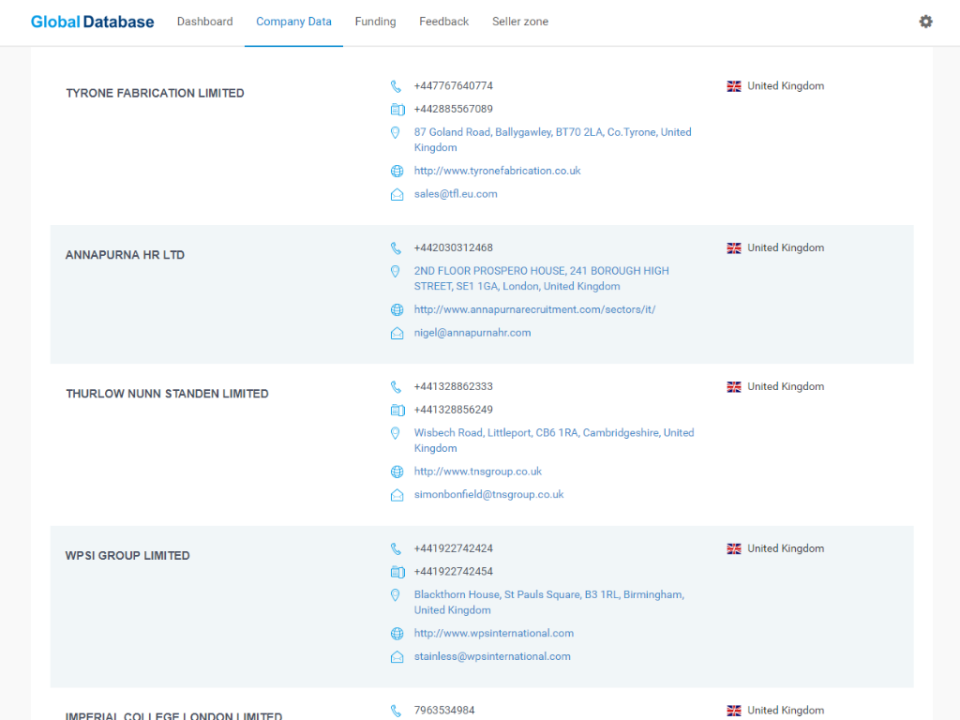Go to the Seller zone
The width and height of the screenshot is (960, 720).
click(520, 21)
